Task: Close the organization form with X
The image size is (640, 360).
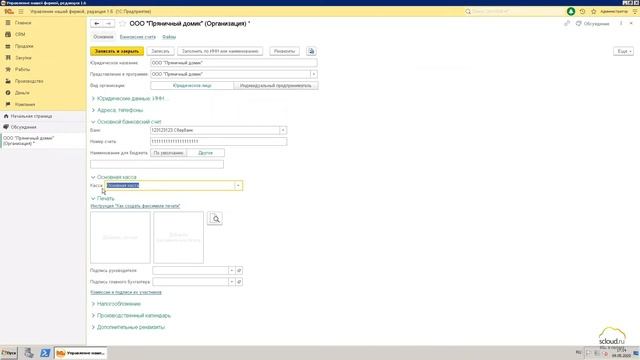Action: click(x=631, y=24)
